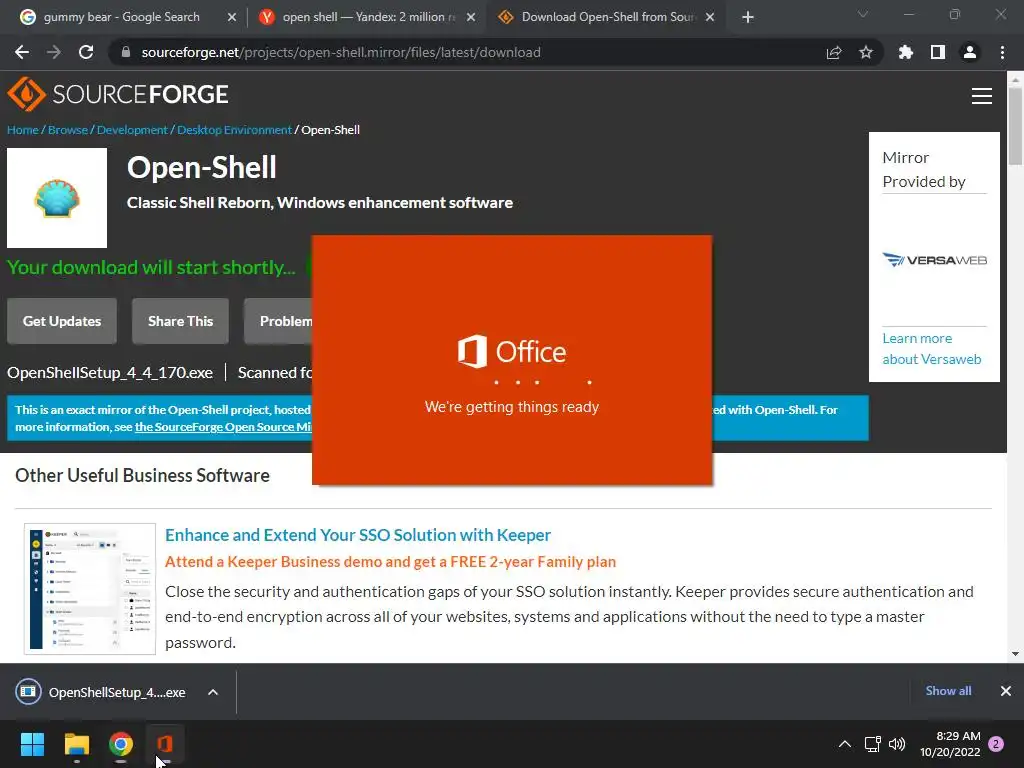Screen dimensions: 1024x768
Task: Open the notification center badge
Action: click(x=996, y=744)
